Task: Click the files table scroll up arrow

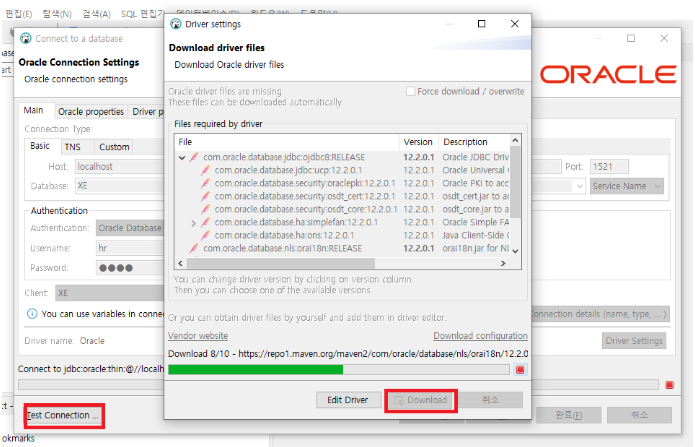Action: click(515, 141)
